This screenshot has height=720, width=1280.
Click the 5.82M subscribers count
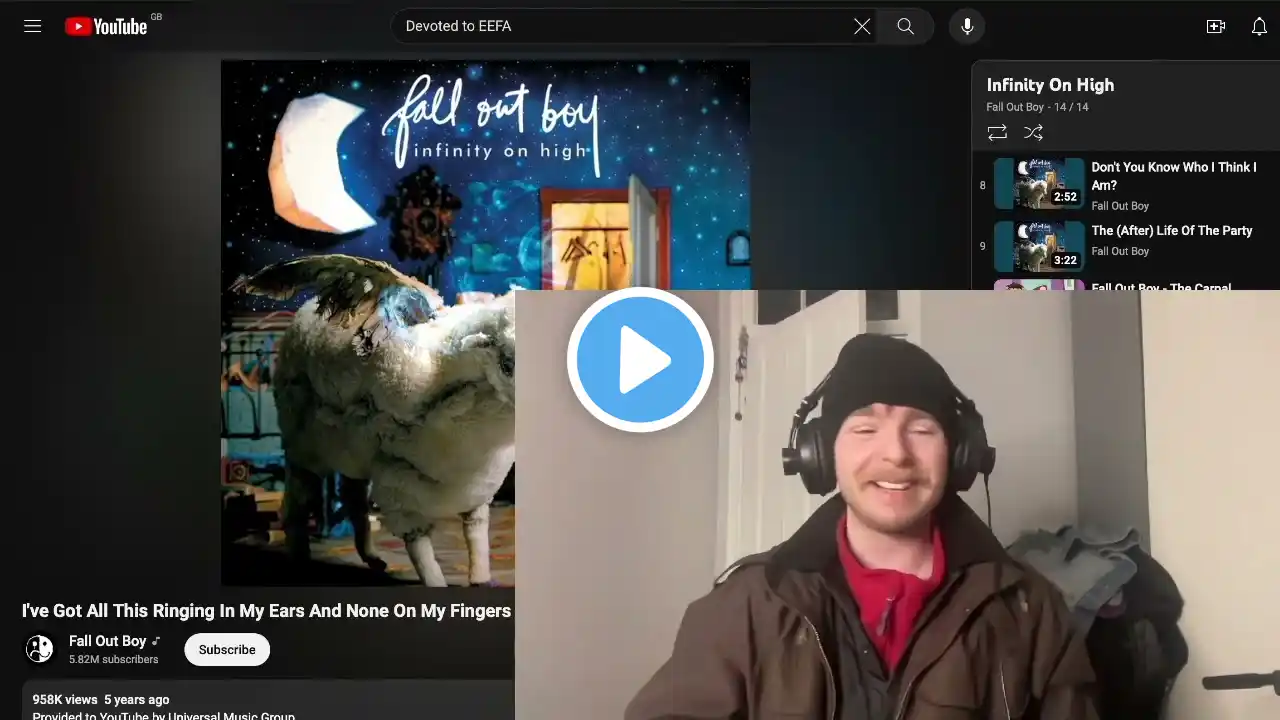tap(114, 660)
